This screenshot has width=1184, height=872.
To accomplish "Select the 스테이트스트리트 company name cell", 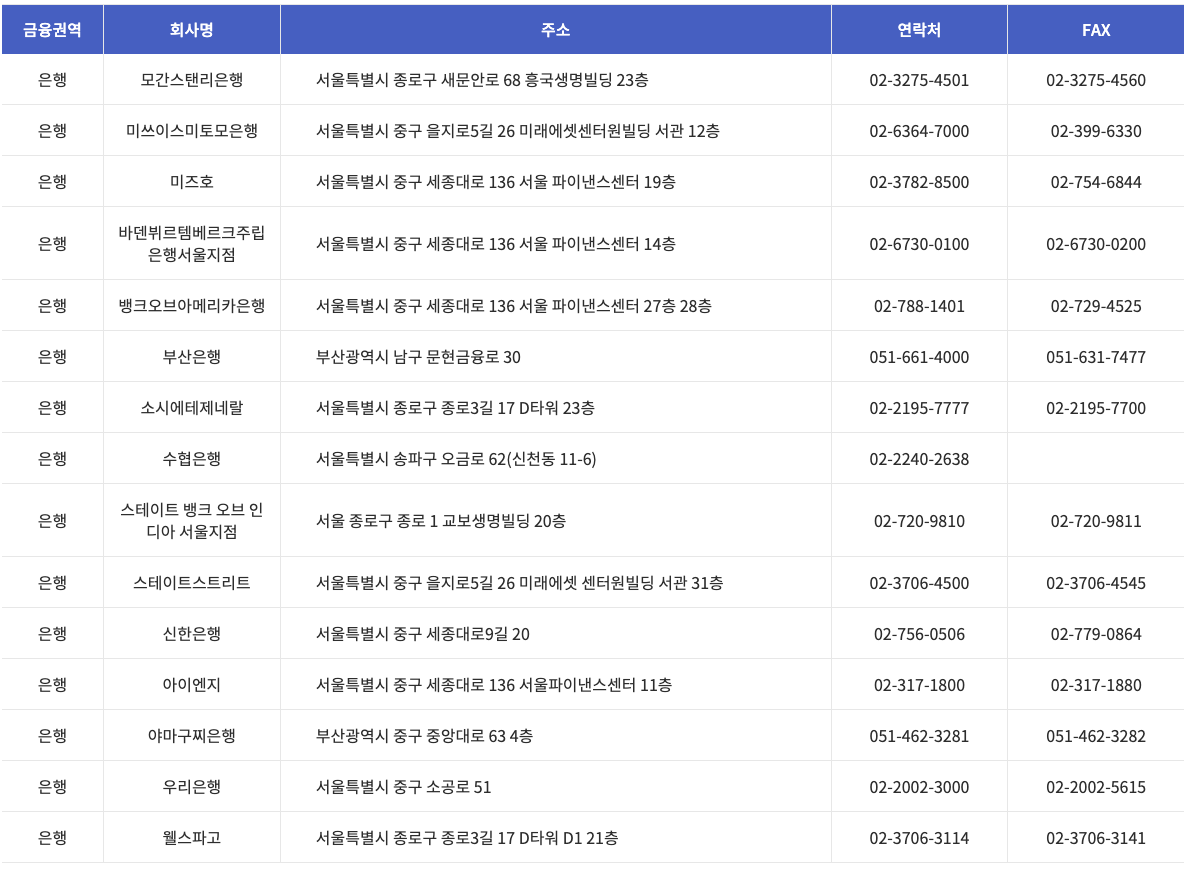I will [192, 583].
